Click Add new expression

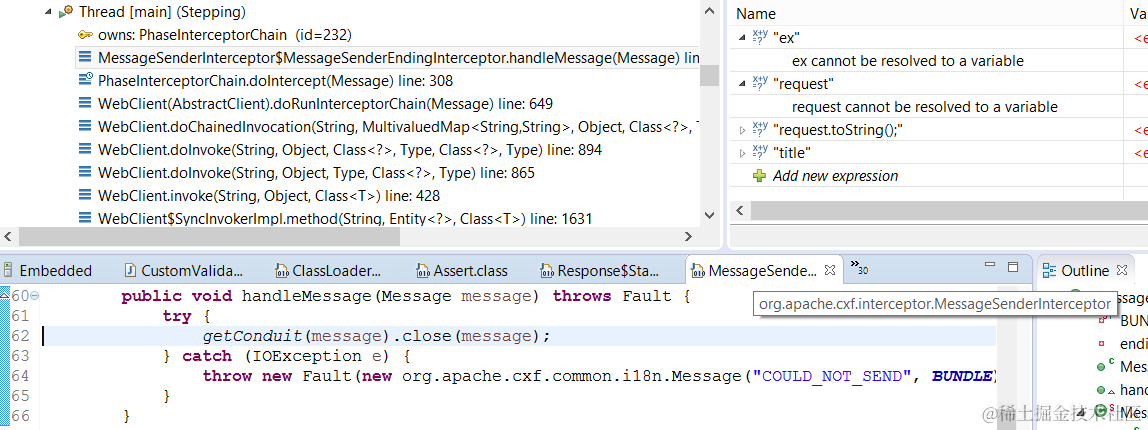pyautogui.click(x=835, y=176)
